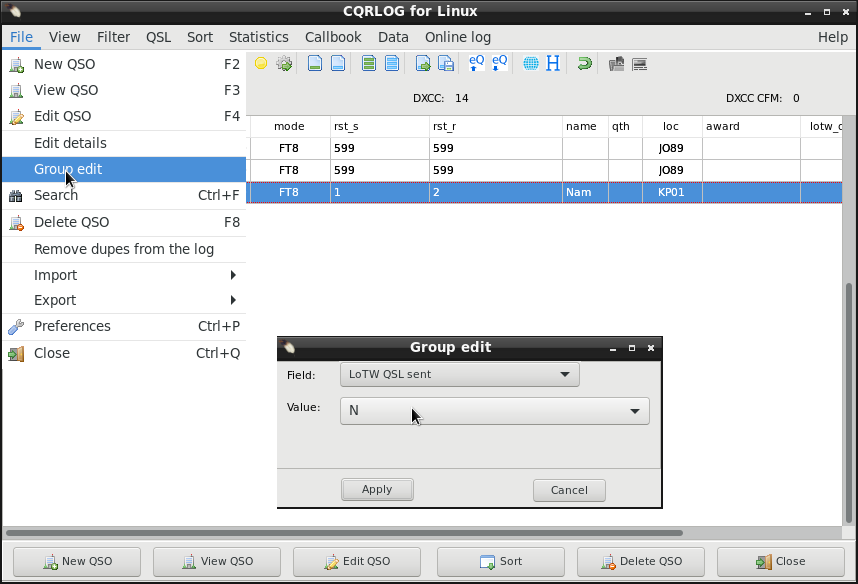Click the page icon with blue bar

click(338, 63)
